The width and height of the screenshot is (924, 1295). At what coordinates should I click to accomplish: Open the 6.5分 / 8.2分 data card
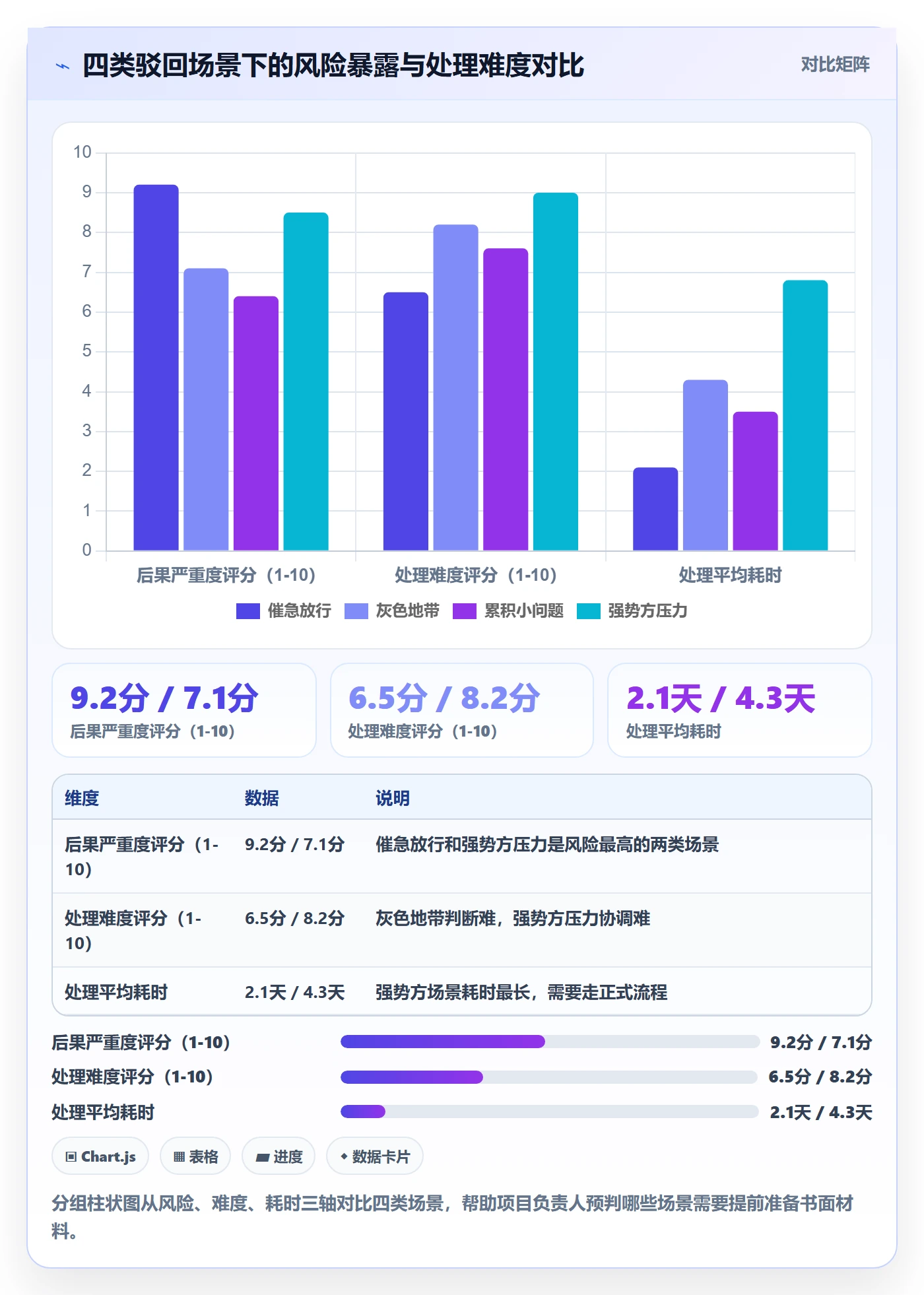462,710
